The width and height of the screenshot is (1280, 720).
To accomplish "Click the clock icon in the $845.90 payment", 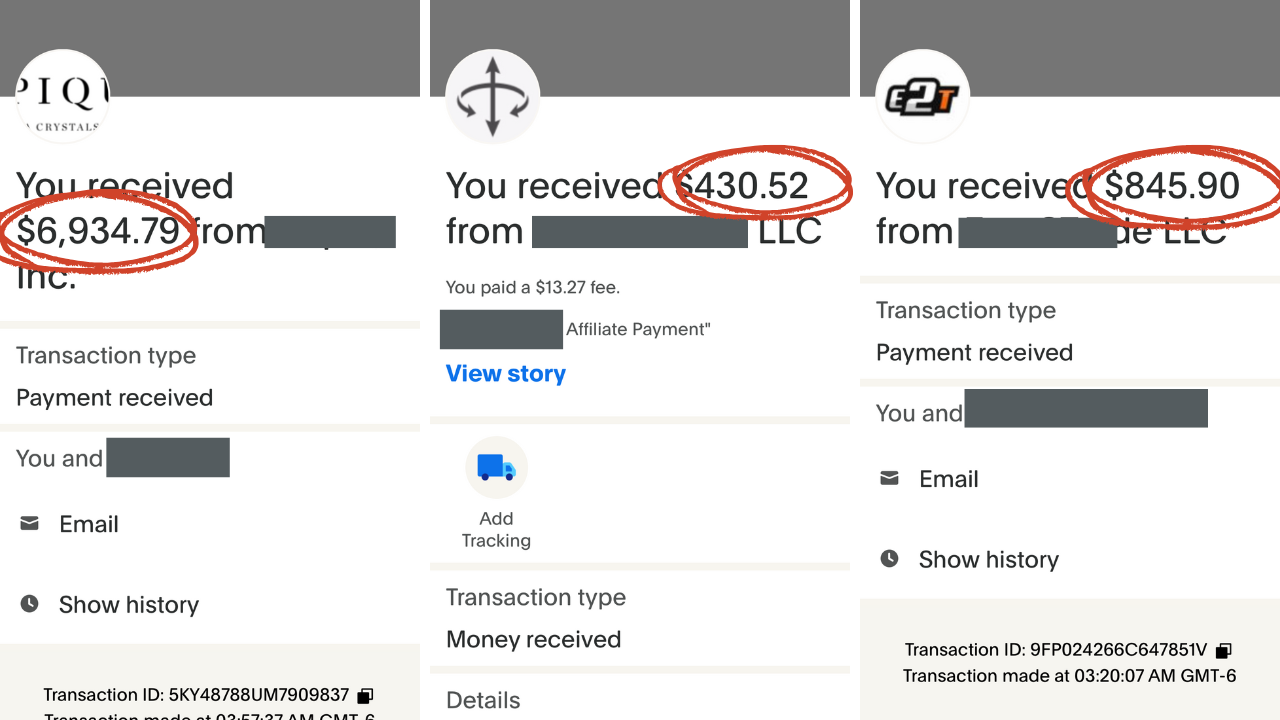I will [x=889, y=559].
